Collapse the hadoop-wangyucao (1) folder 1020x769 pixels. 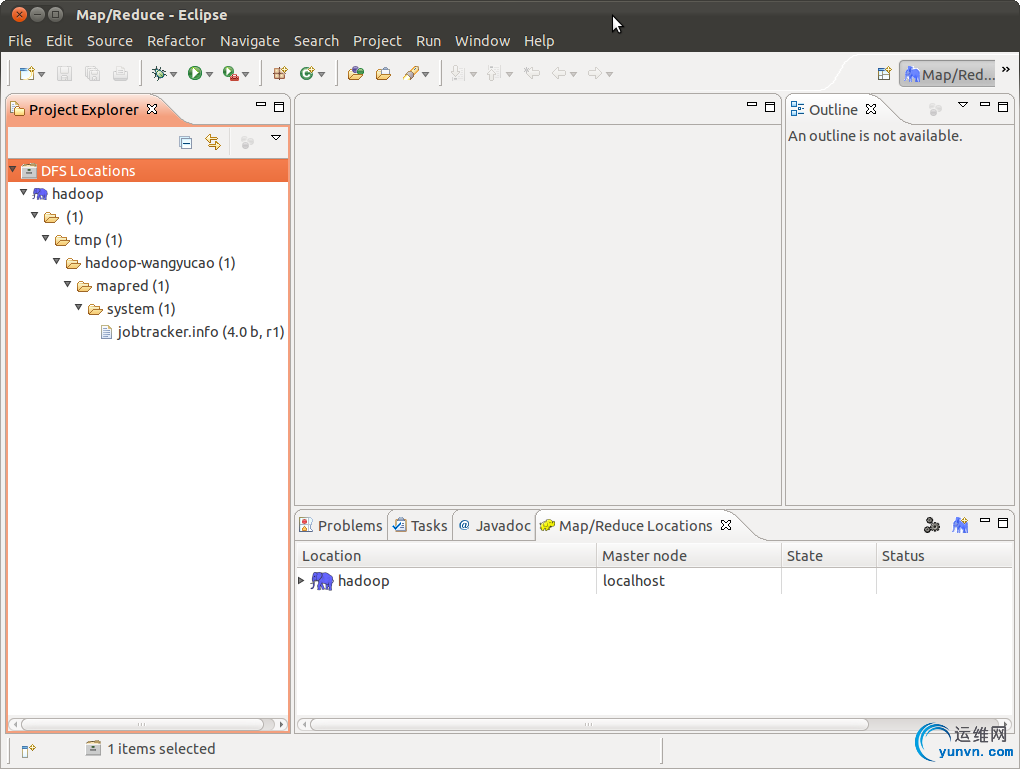point(57,262)
